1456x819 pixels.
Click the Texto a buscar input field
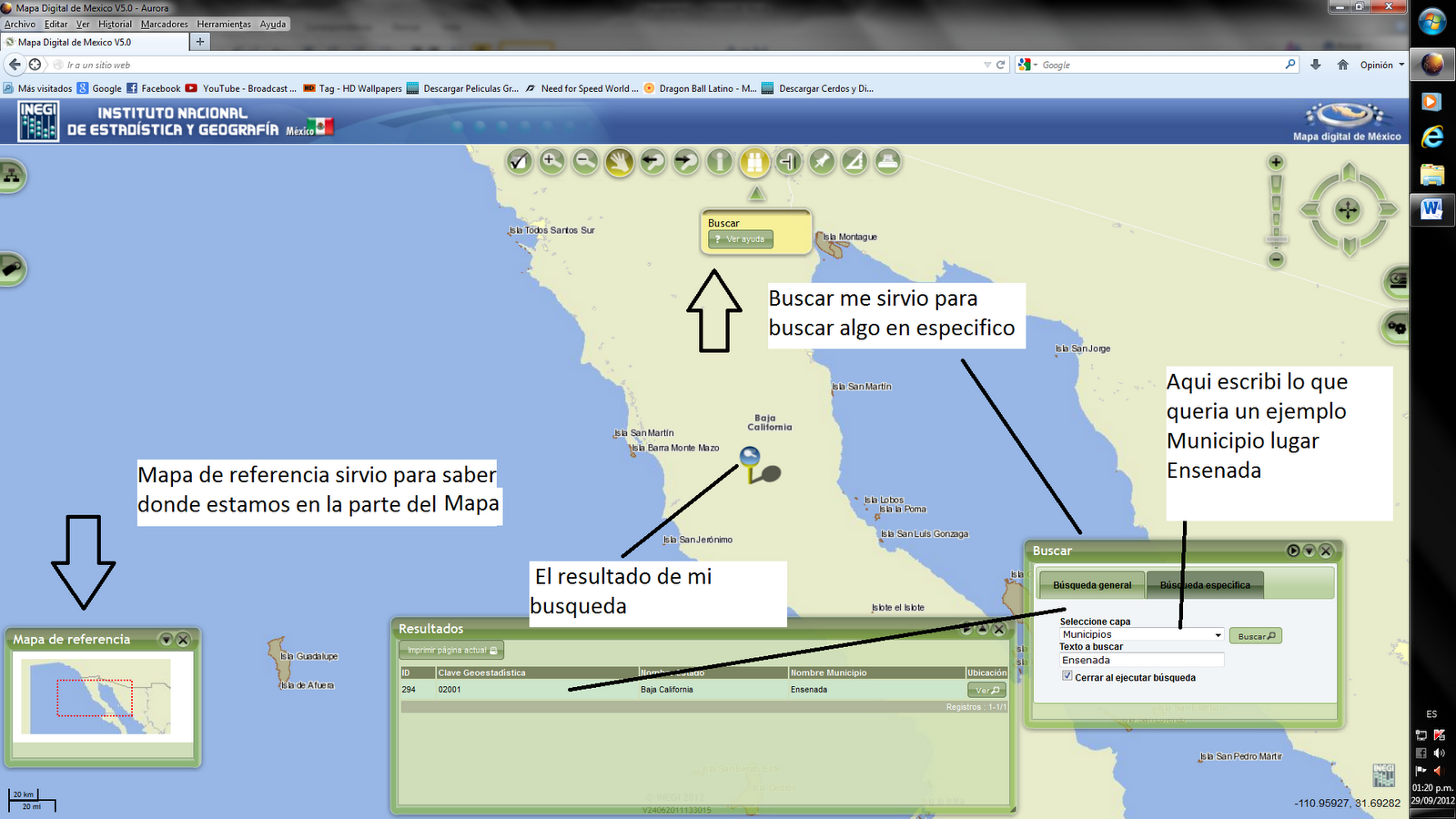tap(1141, 660)
